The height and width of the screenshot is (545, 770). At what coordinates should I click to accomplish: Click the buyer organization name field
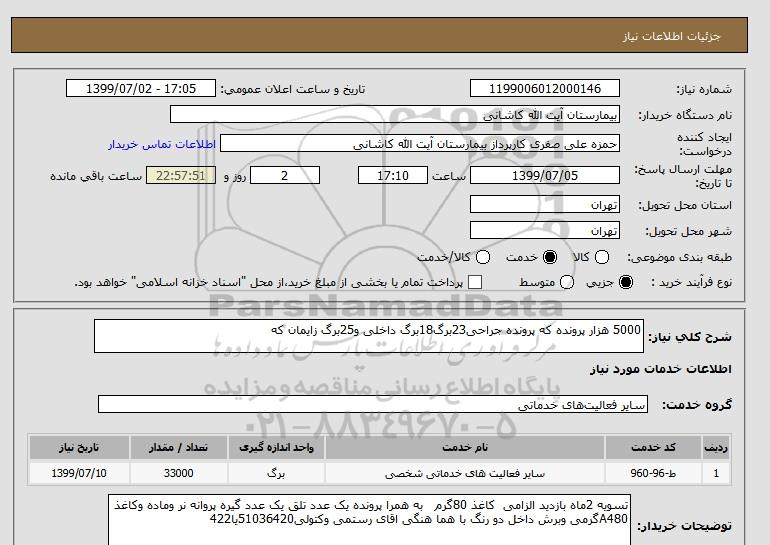[395, 115]
